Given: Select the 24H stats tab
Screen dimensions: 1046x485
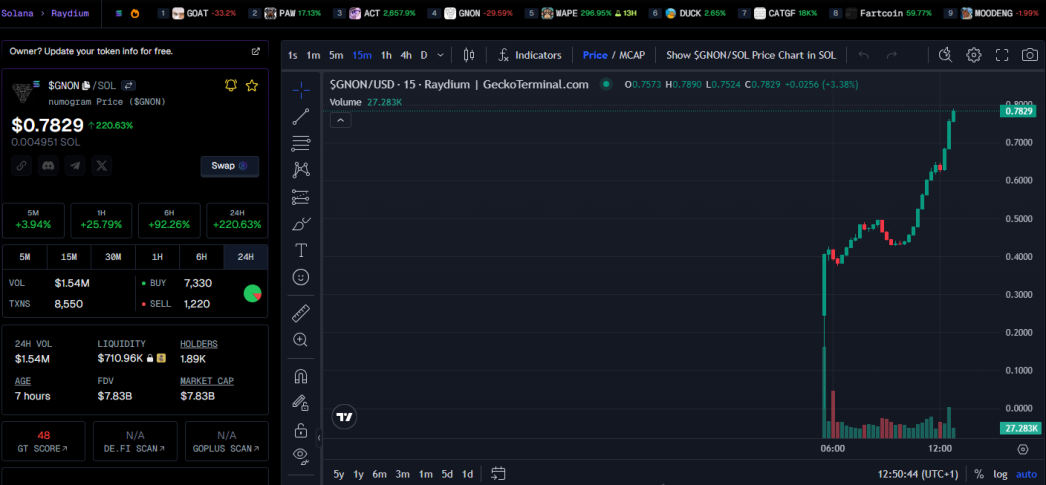Looking at the screenshot, I should (245, 257).
